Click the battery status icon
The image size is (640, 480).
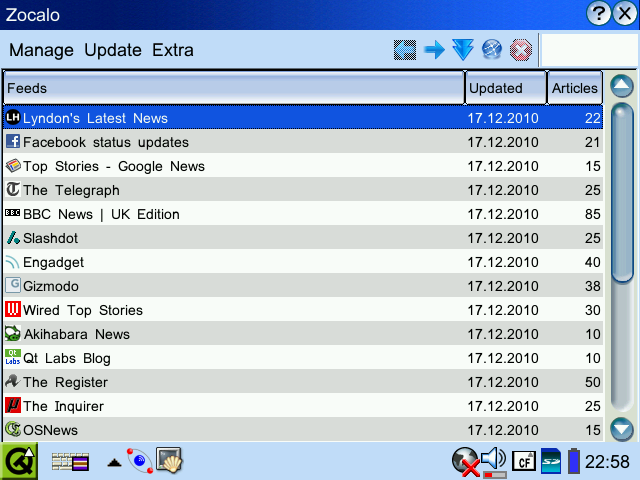[574, 461]
